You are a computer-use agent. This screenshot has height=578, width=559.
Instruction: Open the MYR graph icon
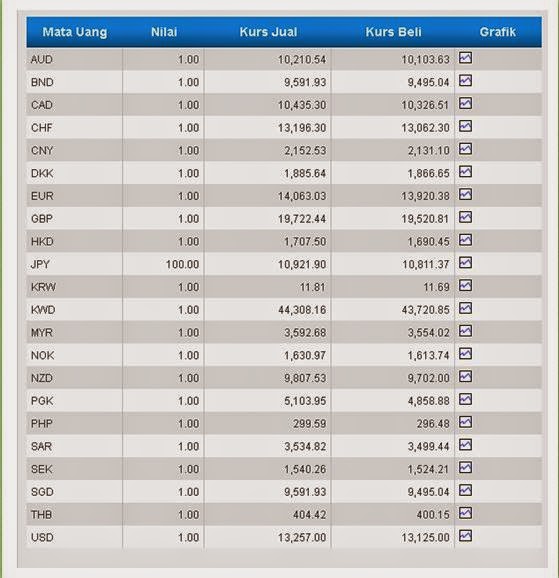(465, 331)
